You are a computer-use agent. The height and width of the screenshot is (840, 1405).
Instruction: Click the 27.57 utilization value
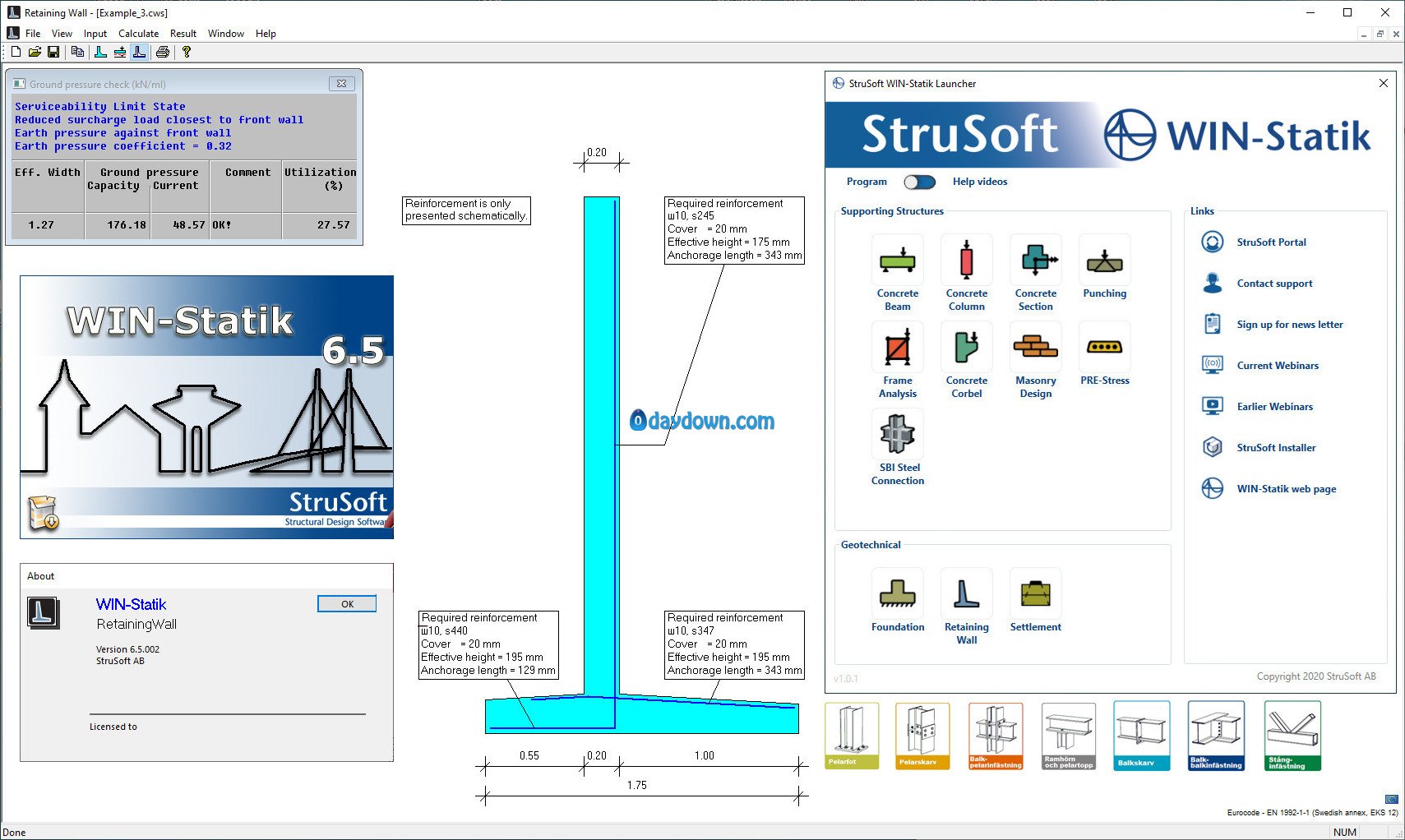click(x=334, y=224)
